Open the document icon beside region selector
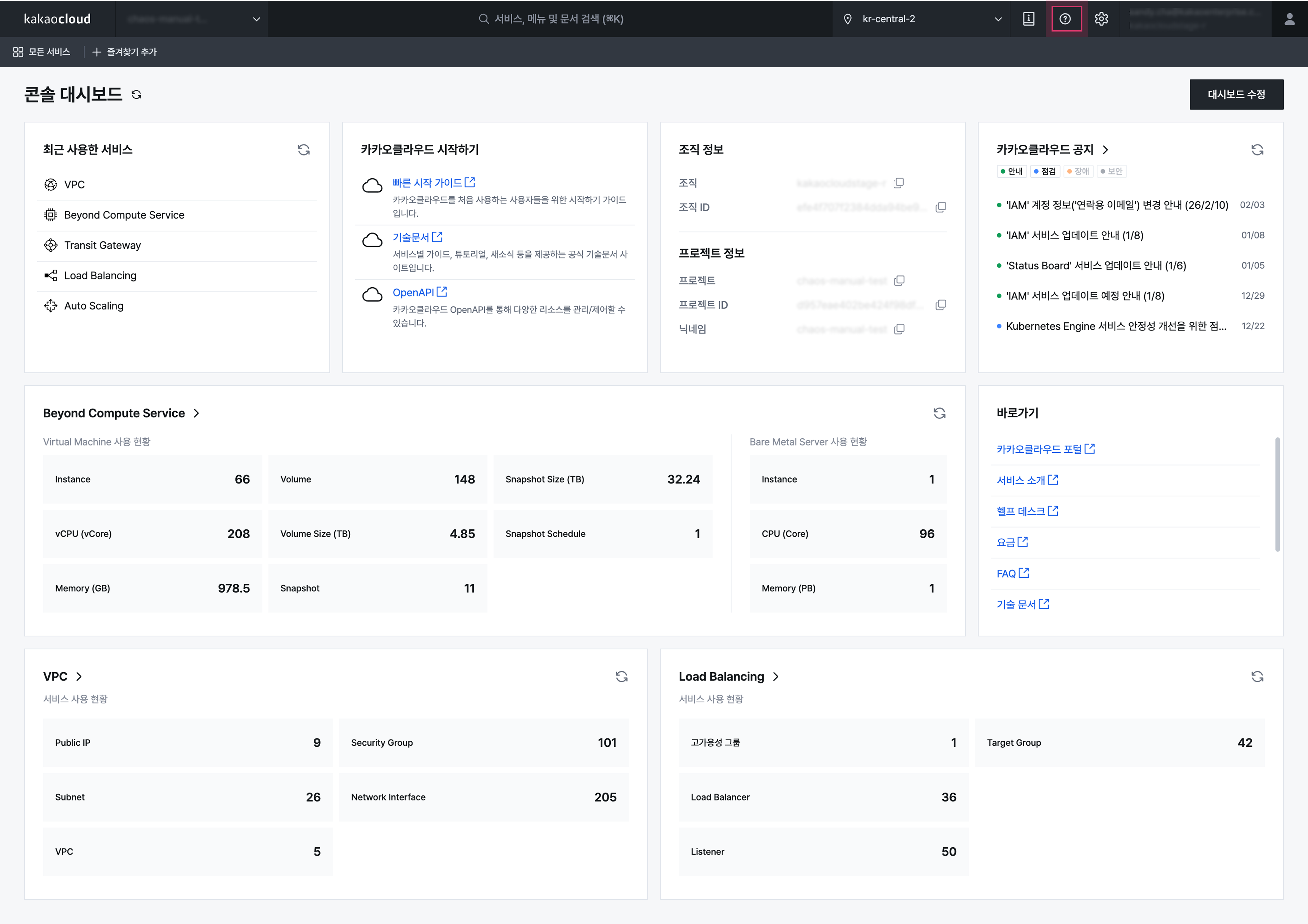Screen dimensions: 1308x924 pos(1028,19)
